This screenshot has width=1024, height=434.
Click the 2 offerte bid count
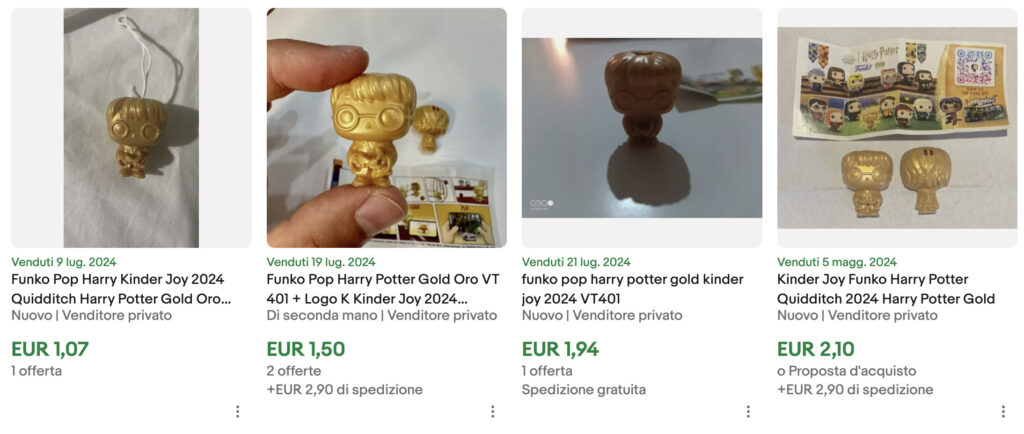point(294,371)
